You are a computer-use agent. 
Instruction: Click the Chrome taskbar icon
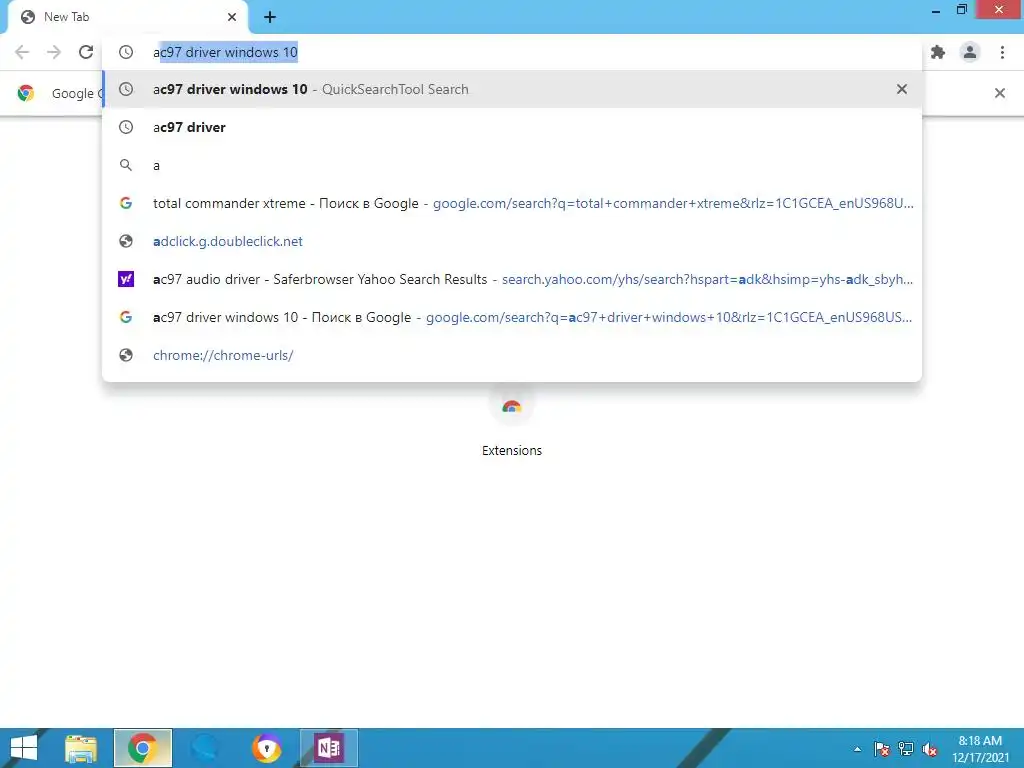pyautogui.click(x=142, y=748)
